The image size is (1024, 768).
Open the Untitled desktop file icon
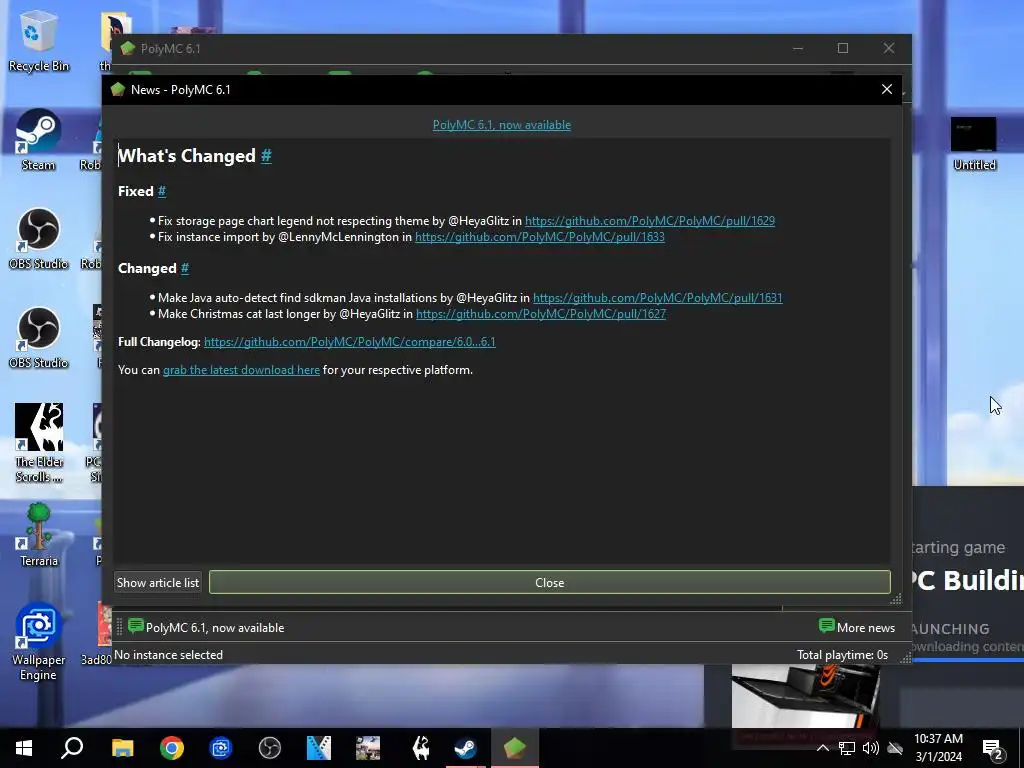pyautogui.click(x=974, y=144)
